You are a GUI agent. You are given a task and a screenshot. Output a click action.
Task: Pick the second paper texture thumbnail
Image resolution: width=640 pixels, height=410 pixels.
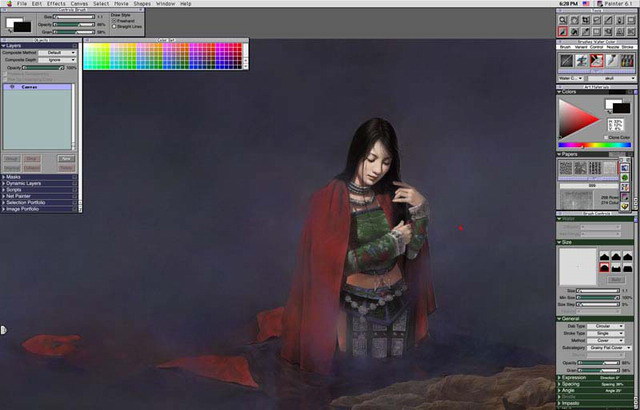[x=580, y=168]
